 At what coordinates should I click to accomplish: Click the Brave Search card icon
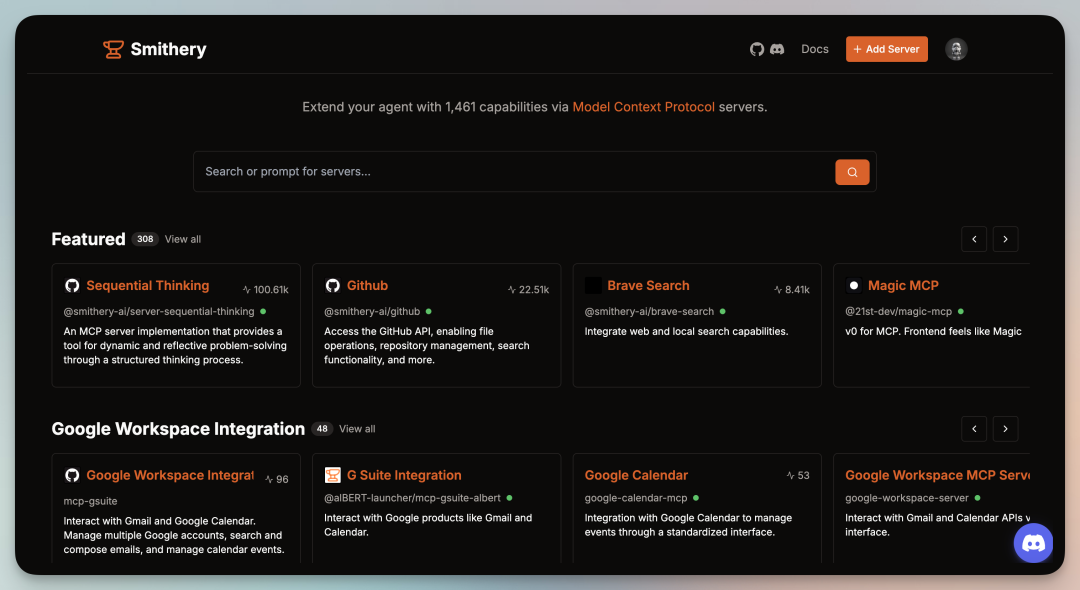(593, 286)
